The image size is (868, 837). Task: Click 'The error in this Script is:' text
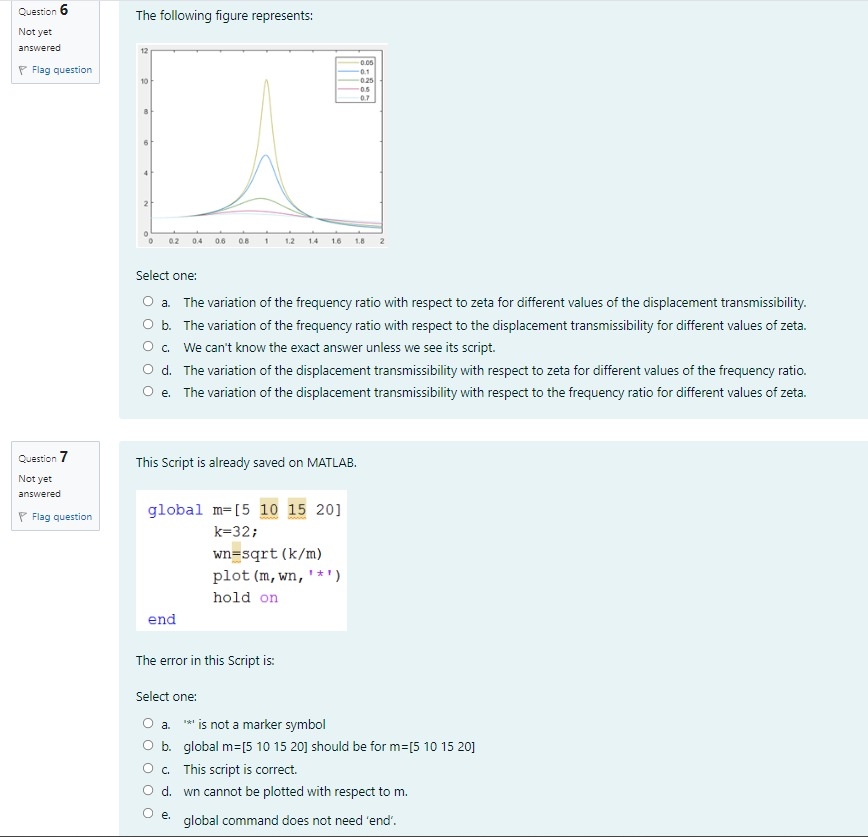pos(205,660)
